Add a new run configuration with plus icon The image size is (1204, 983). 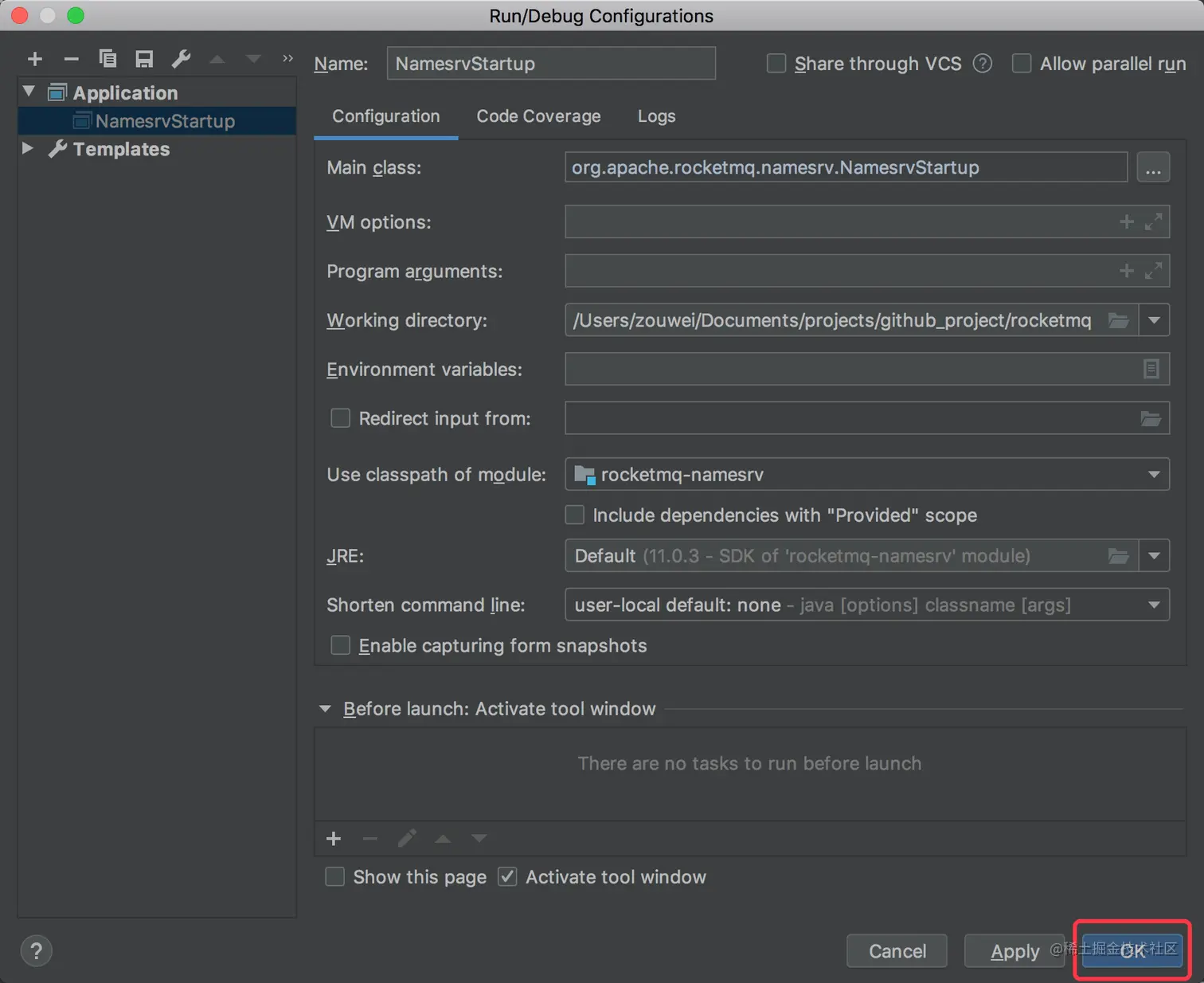pyautogui.click(x=34, y=59)
